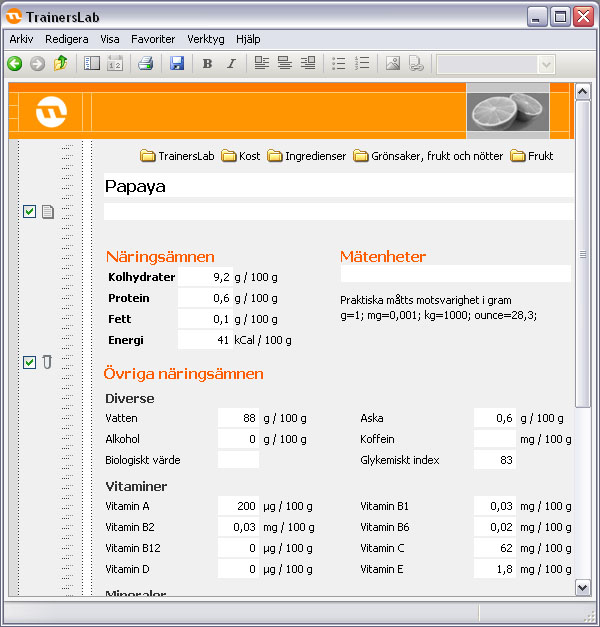Go to the Ingredienser breadcrumb folder
Screen dimensions: 600x627
306,156
